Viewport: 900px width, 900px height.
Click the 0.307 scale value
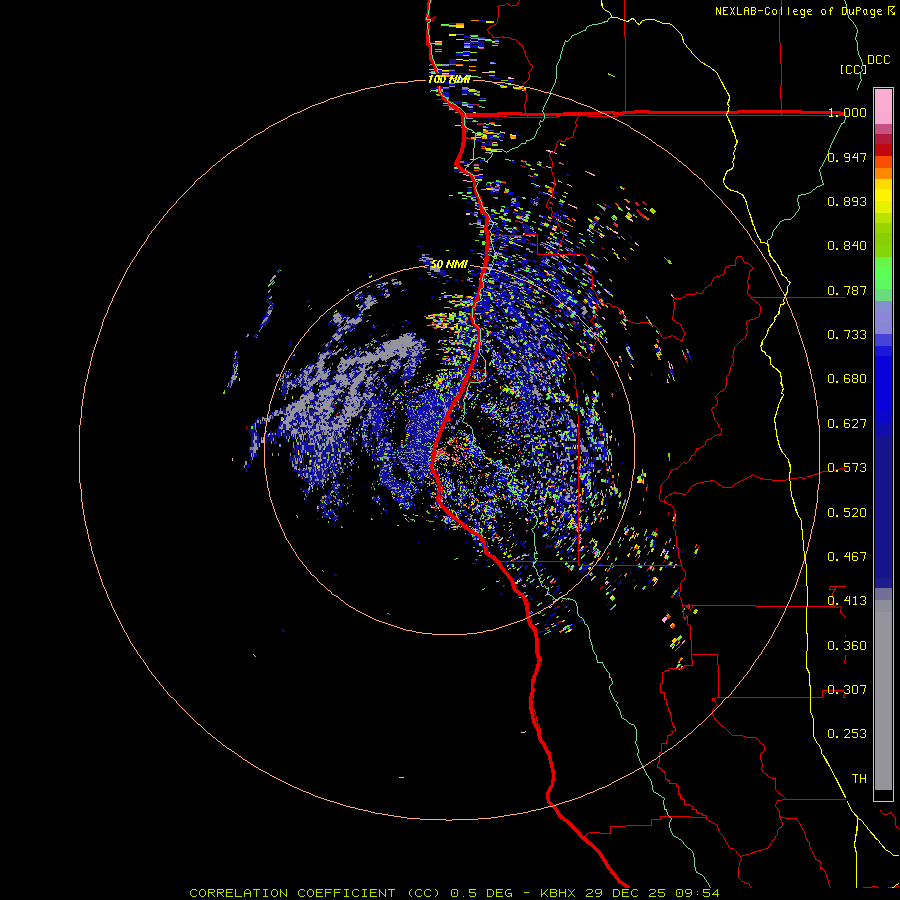coord(847,690)
